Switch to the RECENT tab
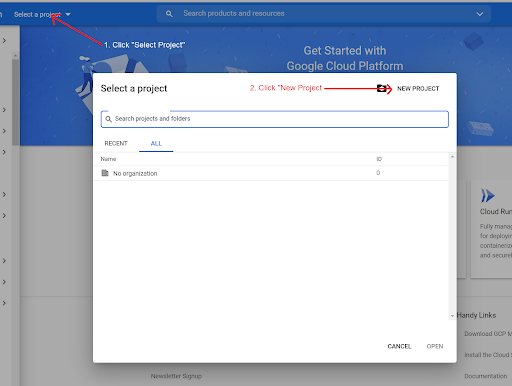The image size is (512, 386). coord(116,143)
